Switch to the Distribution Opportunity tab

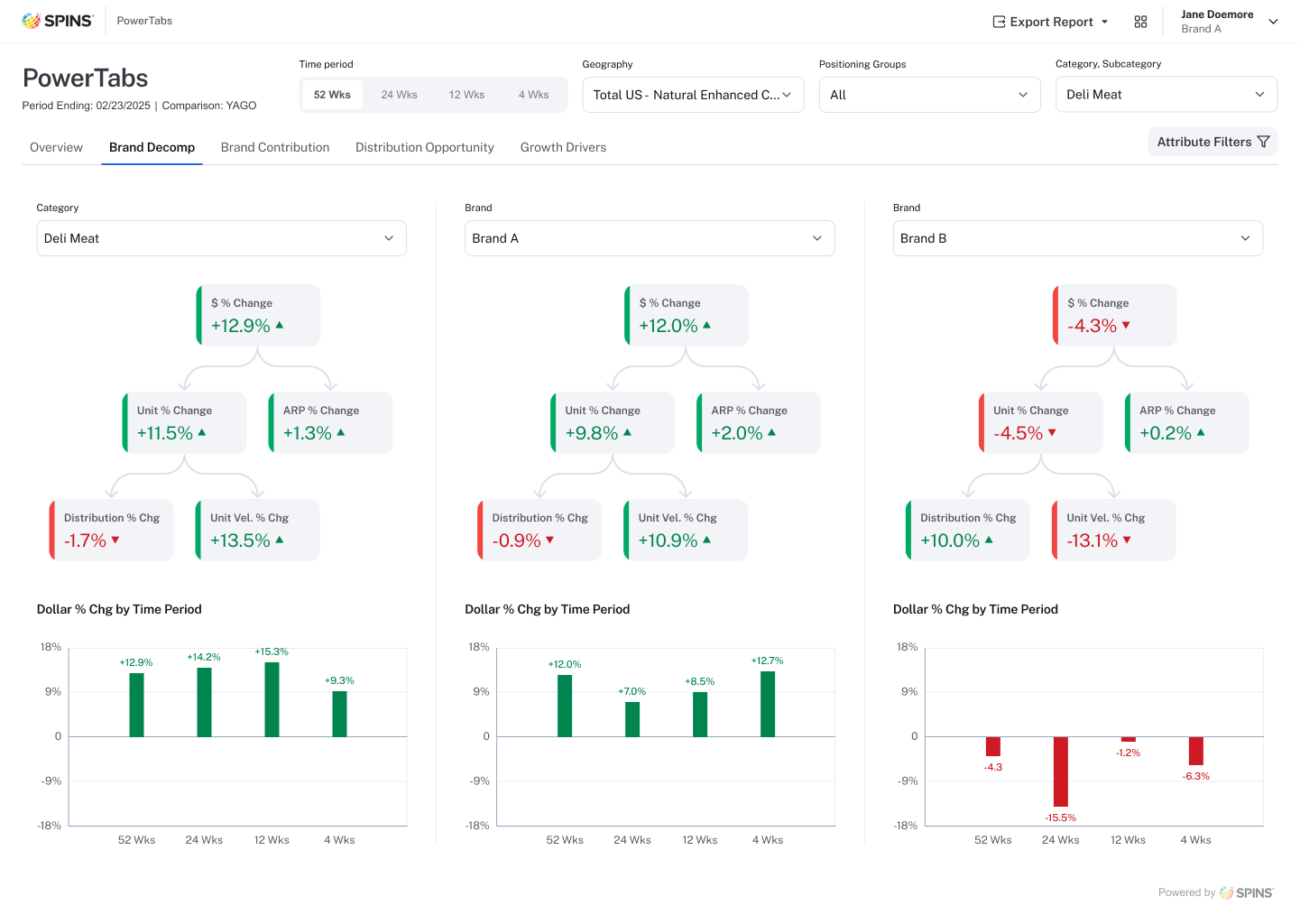[425, 147]
